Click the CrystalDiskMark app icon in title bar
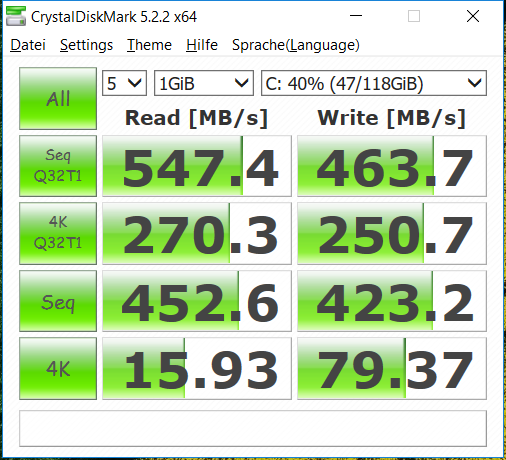This screenshot has height=460, width=506. 16,16
